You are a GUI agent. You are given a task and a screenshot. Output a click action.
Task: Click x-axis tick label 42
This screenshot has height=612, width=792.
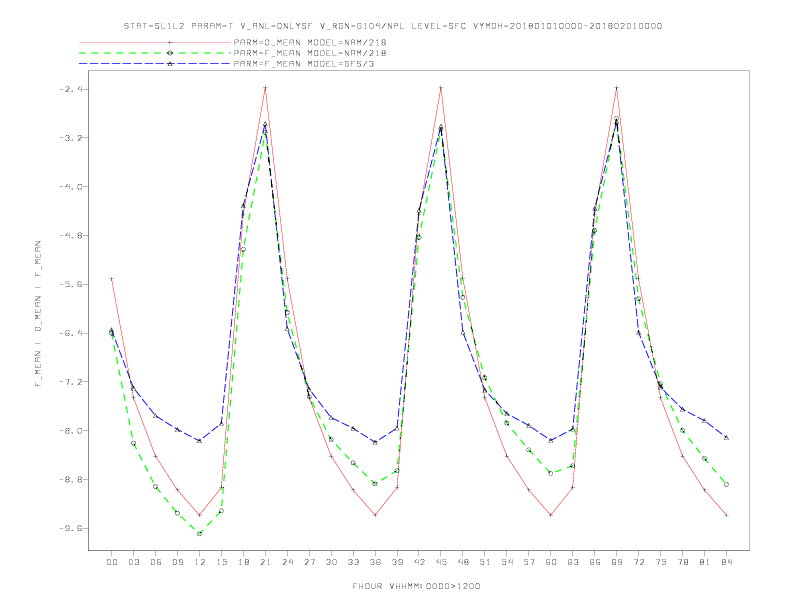419,562
